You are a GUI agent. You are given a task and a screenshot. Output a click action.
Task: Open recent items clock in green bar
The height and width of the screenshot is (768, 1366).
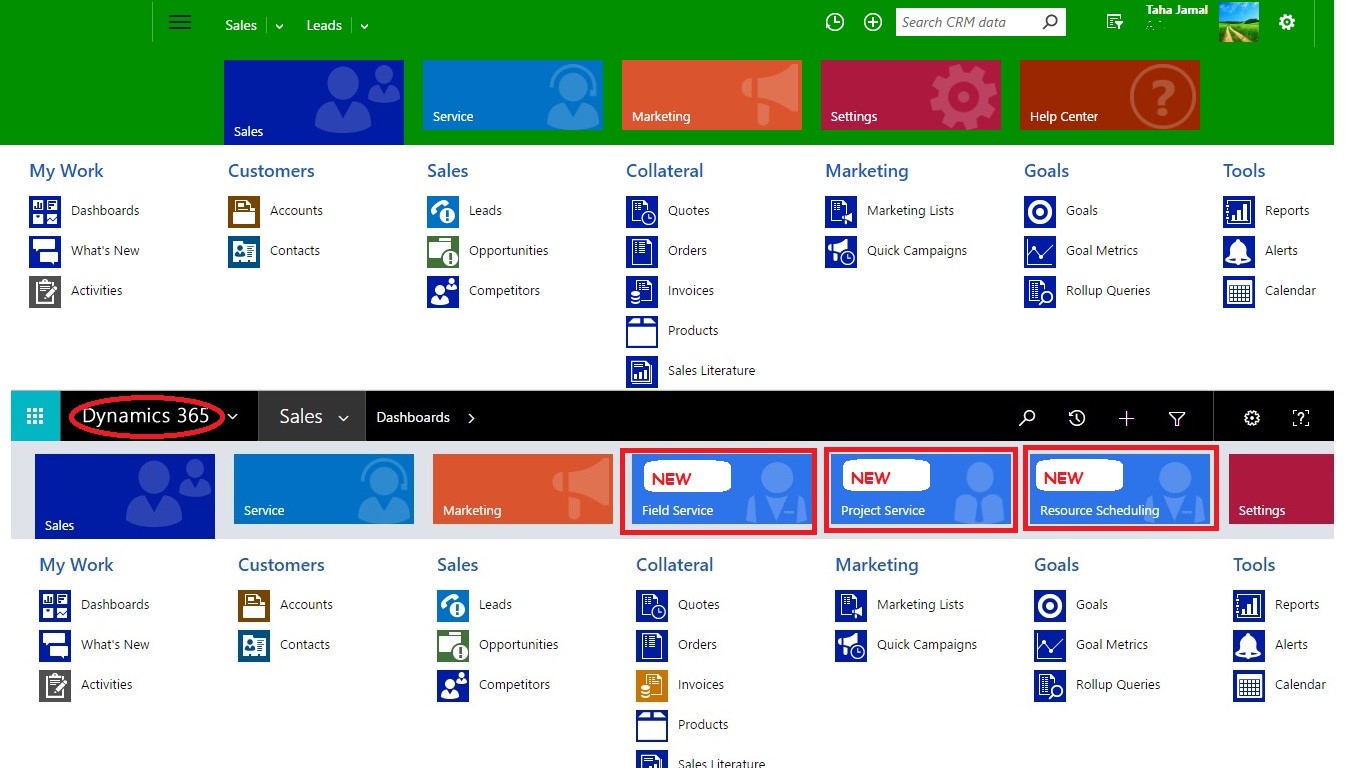(834, 22)
